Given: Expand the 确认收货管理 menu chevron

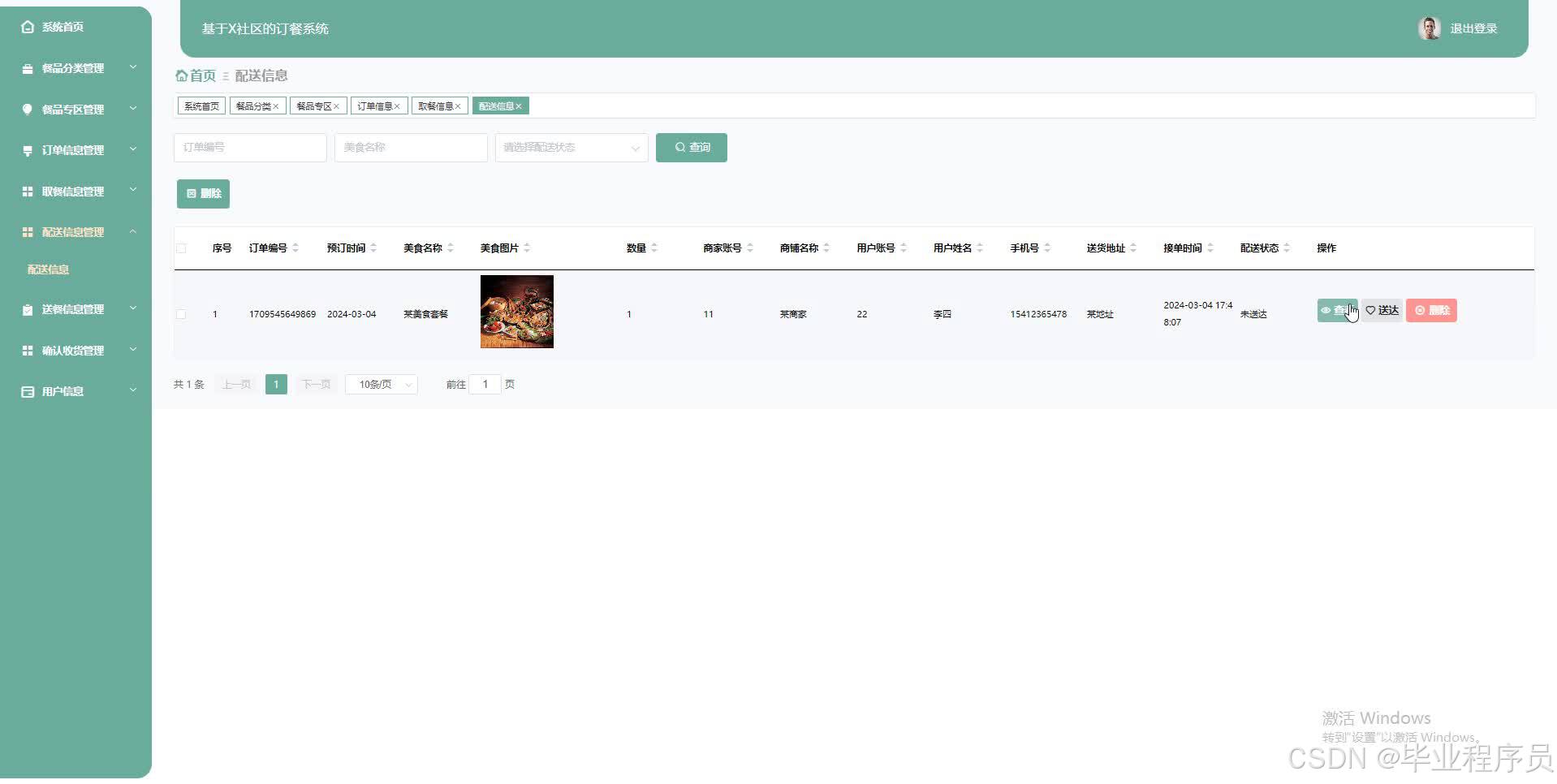Looking at the screenshot, I should tap(133, 349).
